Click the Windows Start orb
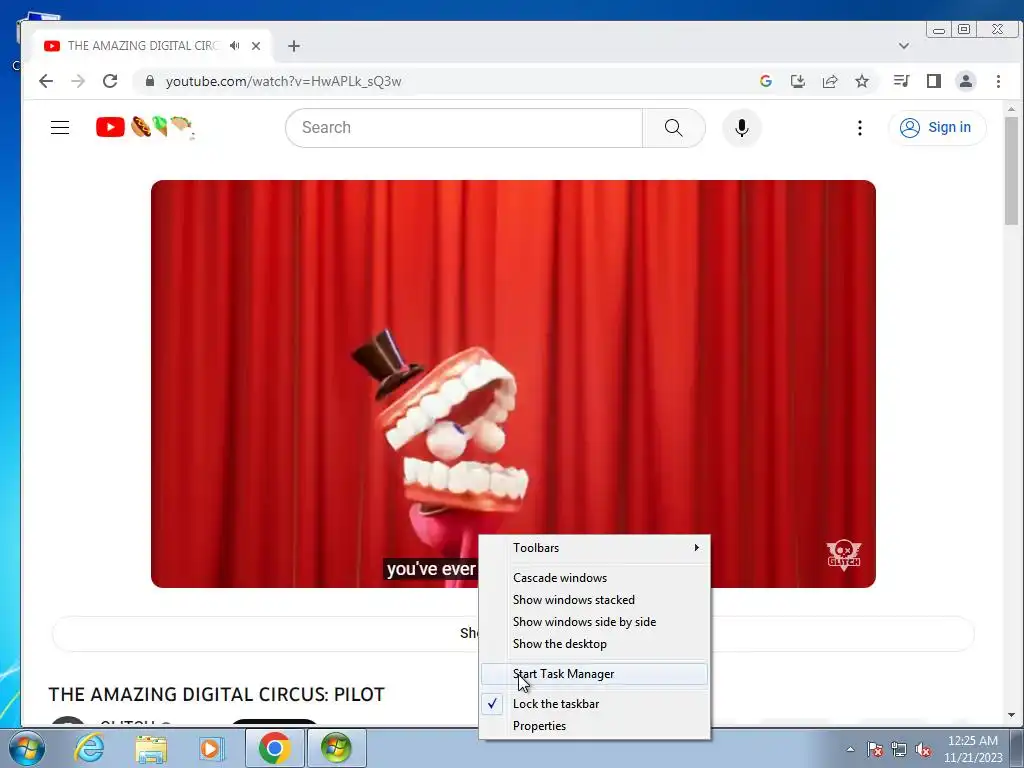The image size is (1024, 768). pos(26,748)
